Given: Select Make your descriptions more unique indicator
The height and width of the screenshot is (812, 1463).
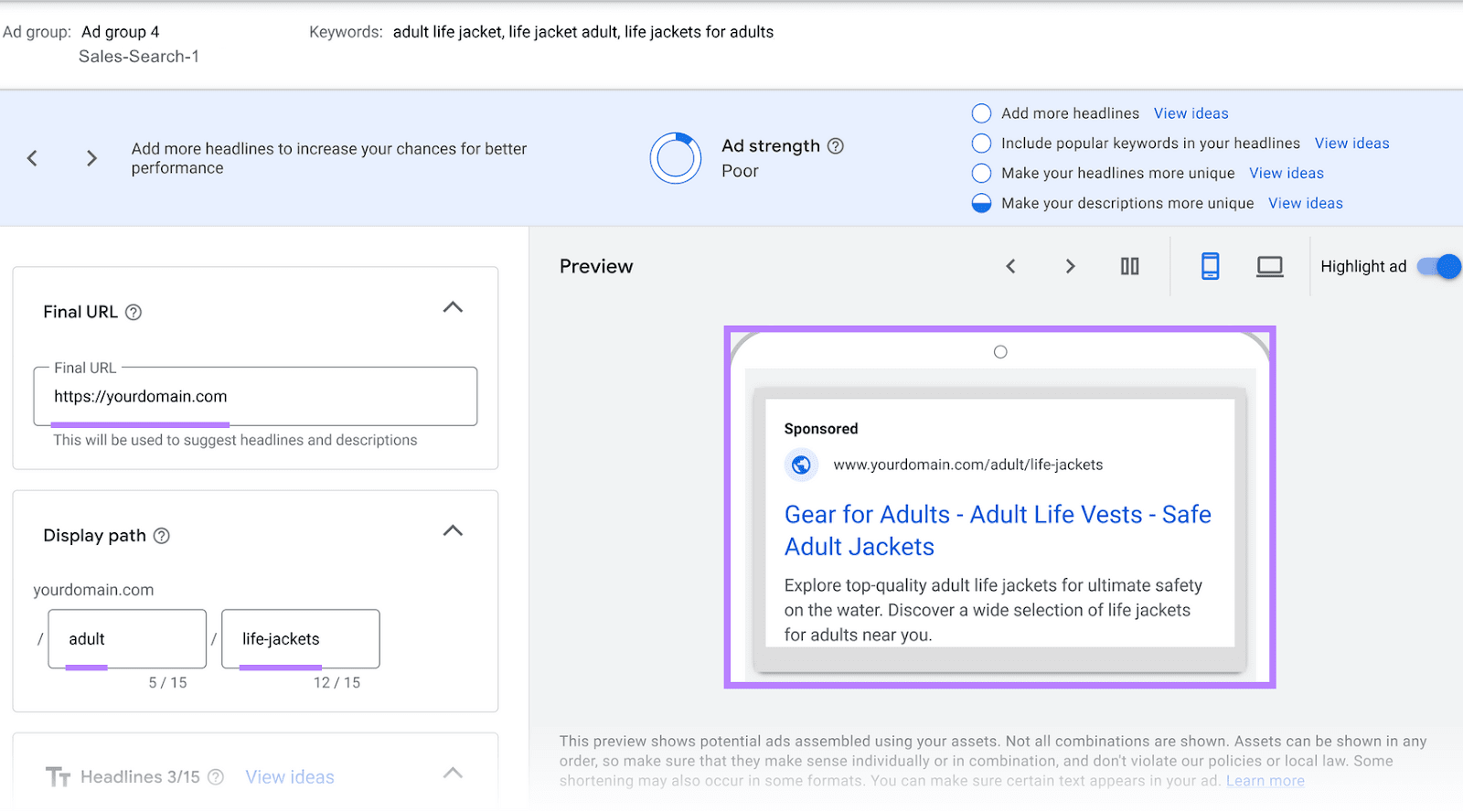Looking at the screenshot, I should [x=981, y=202].
